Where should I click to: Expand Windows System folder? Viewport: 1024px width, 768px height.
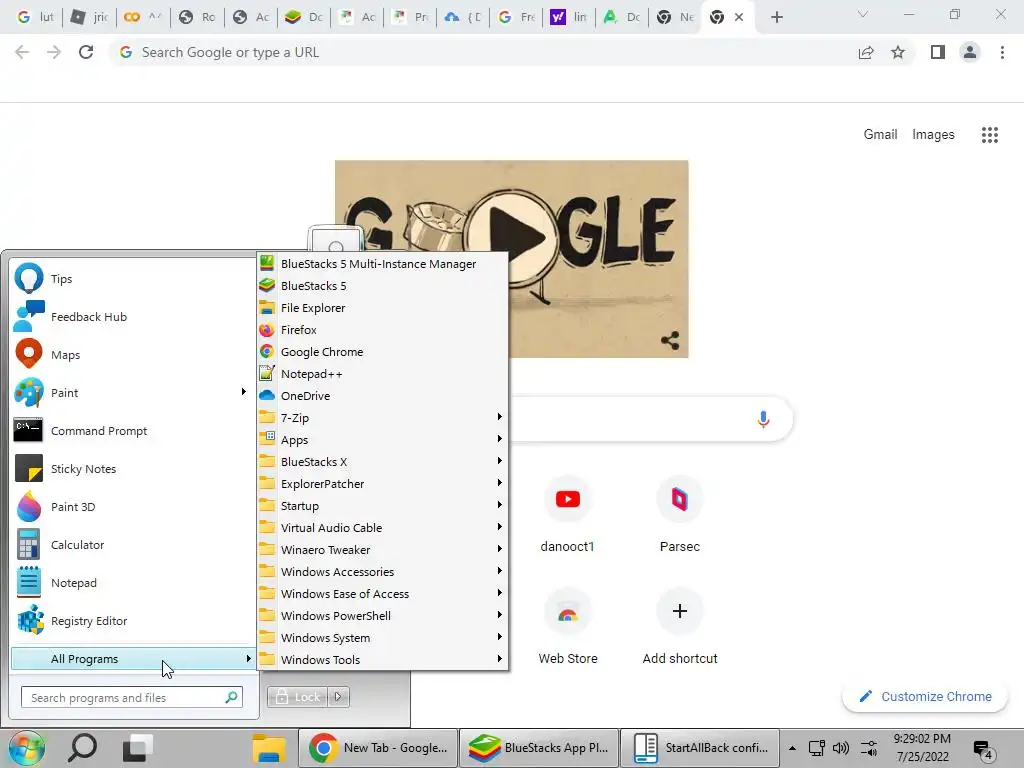click(x=383, y=637)
